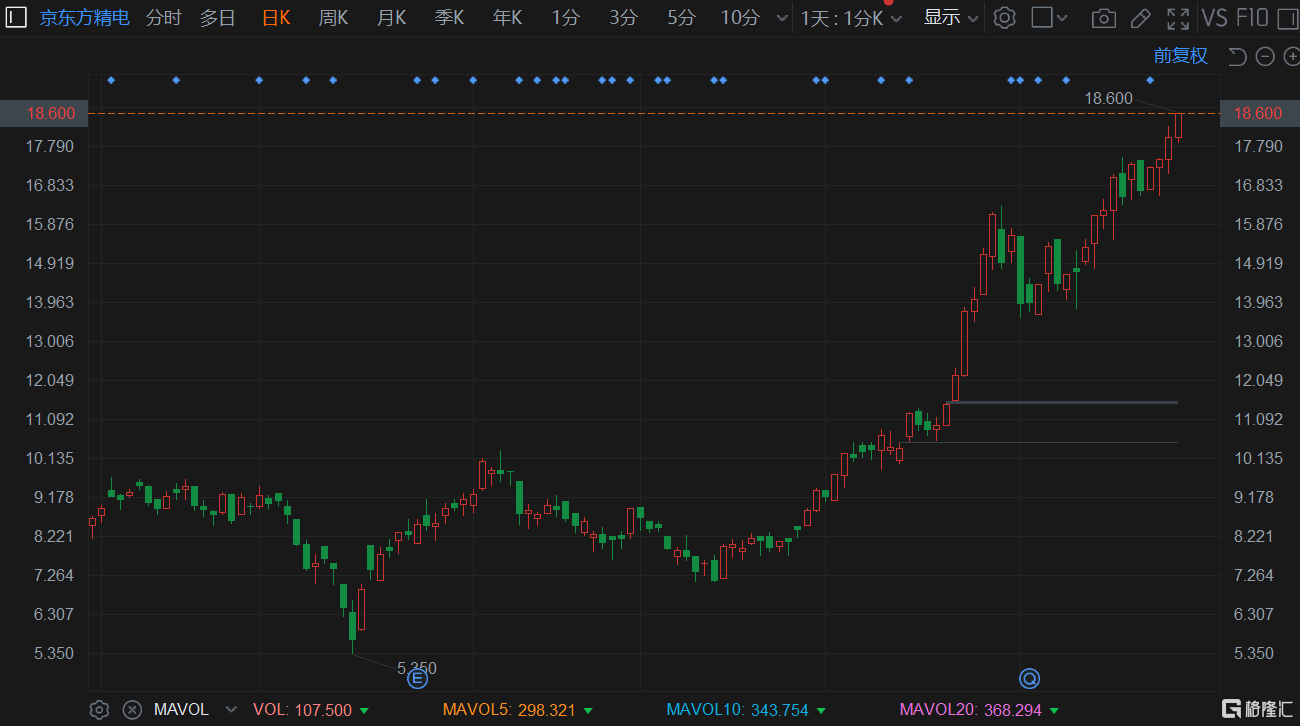Viewport: 1300px width, 726px height.
Task: Expand MAVOL20 368.294 value arrow
Action: 1054,710
